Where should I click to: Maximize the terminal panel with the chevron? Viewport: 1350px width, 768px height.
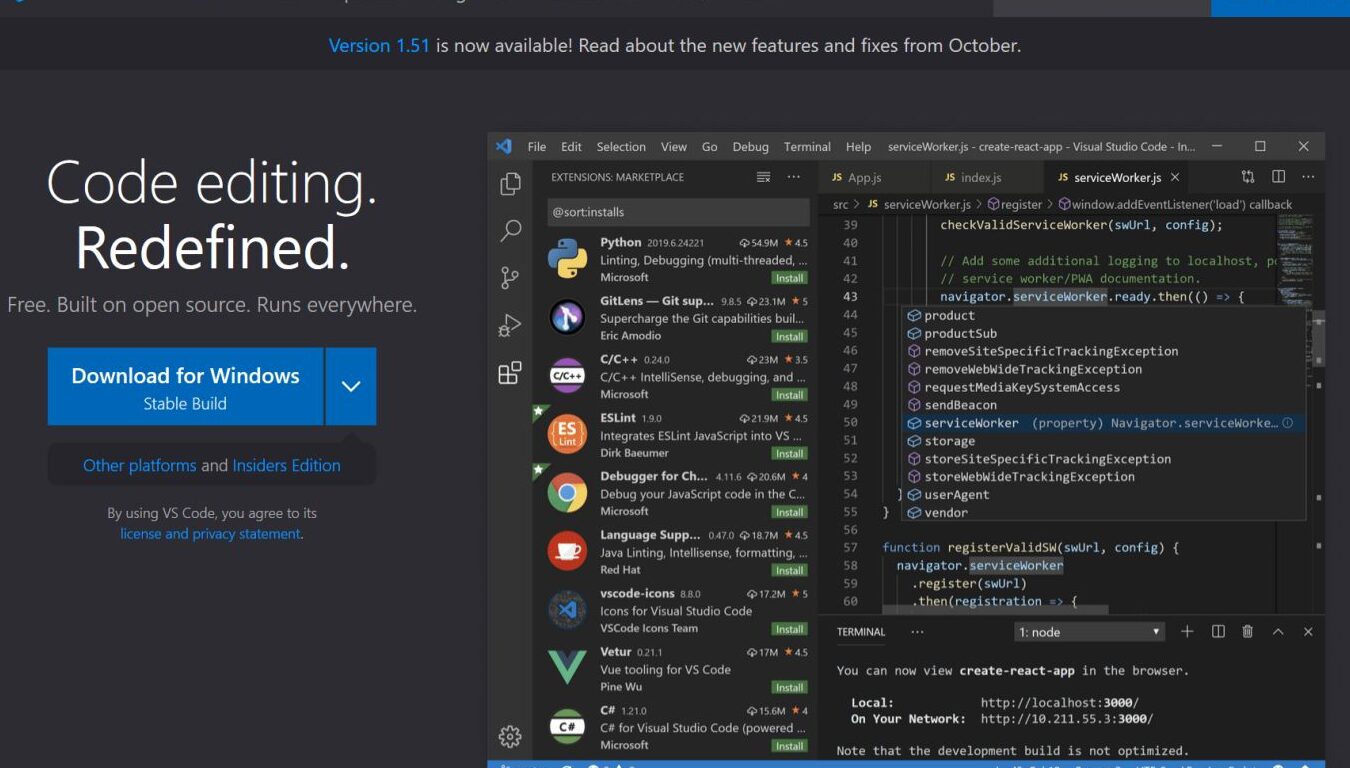click(1278, 632)
